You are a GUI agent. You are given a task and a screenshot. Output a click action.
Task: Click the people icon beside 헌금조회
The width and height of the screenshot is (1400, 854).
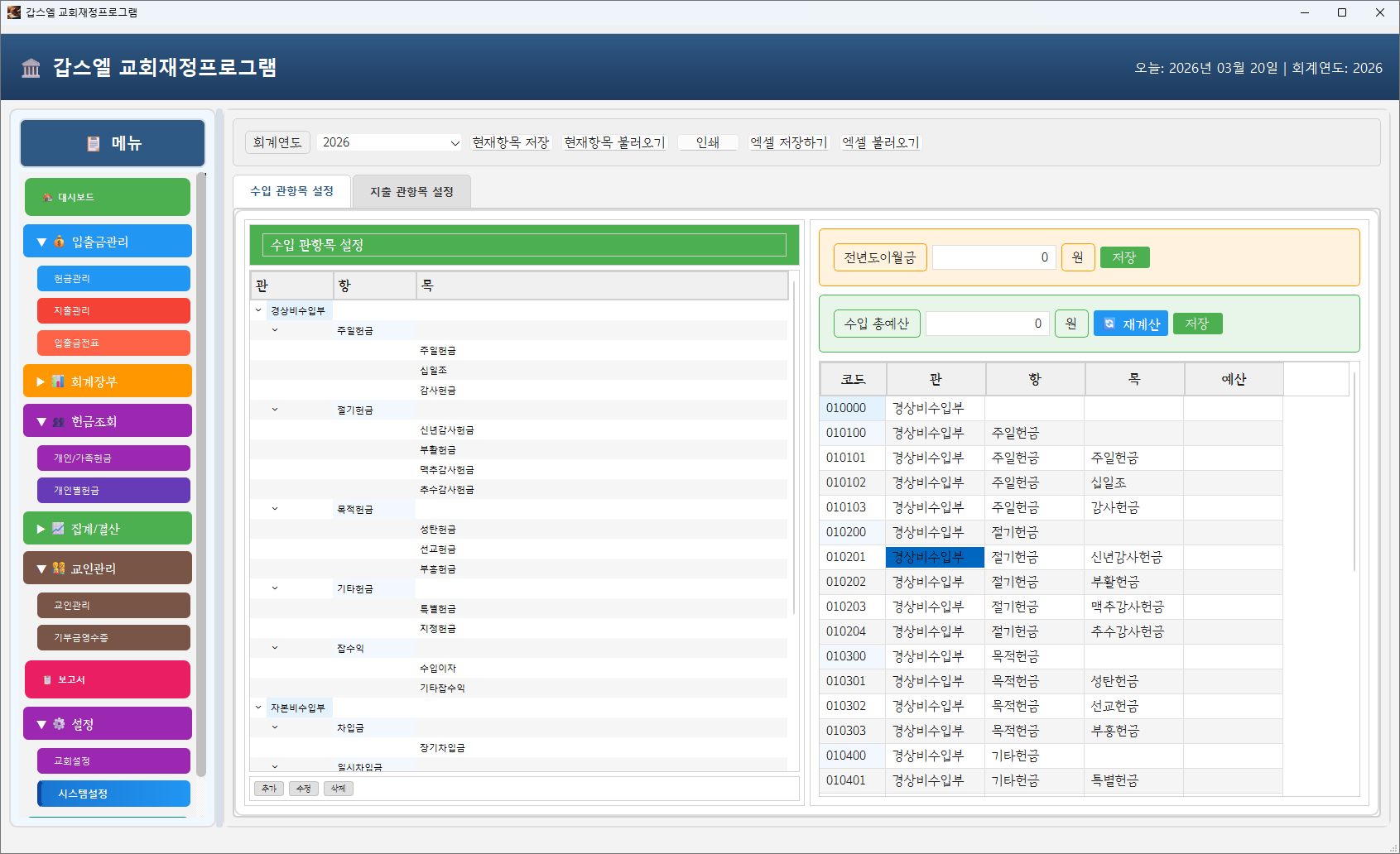[59, 422]
